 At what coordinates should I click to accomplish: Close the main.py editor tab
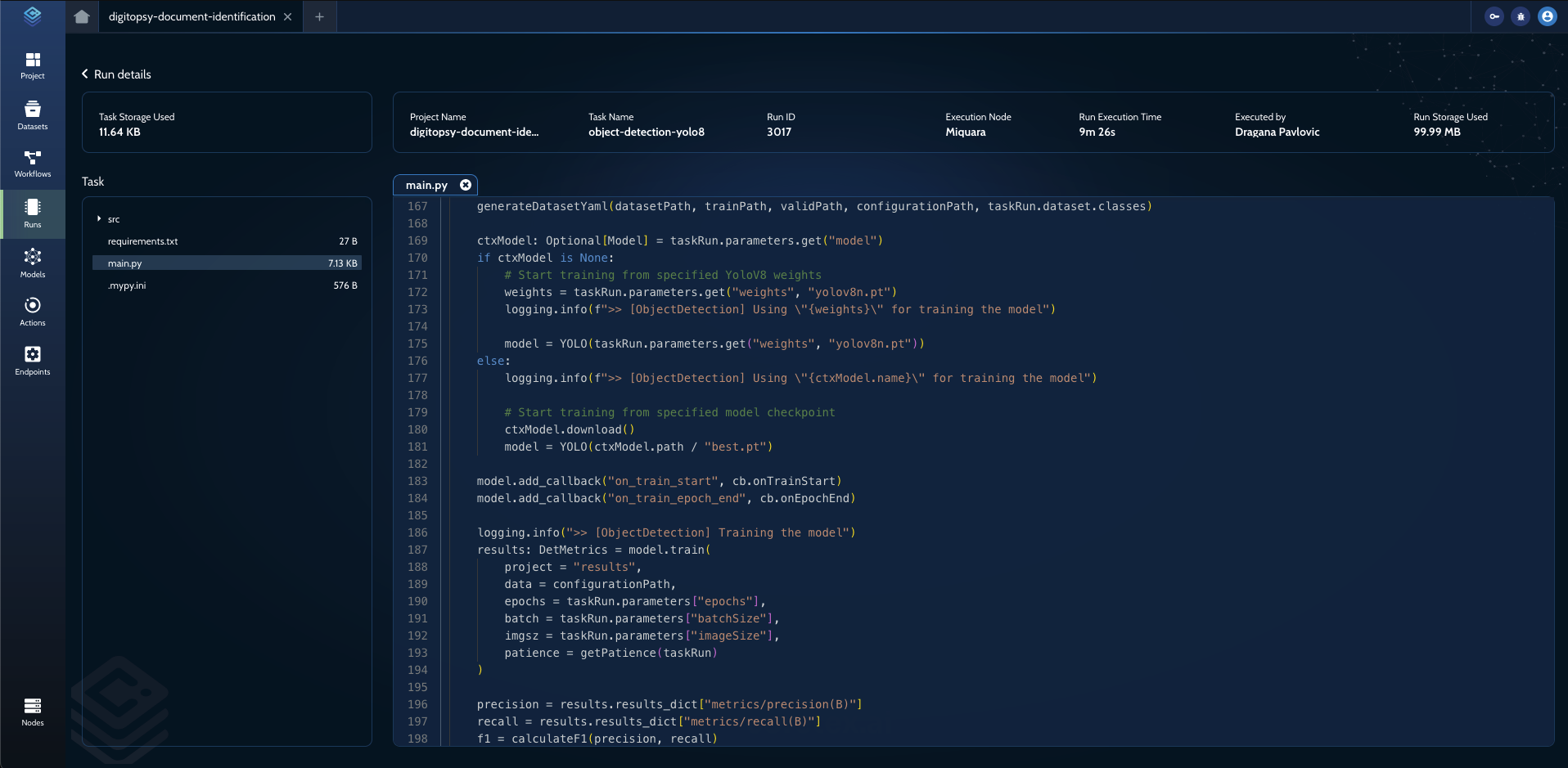(x=466, y=185)
